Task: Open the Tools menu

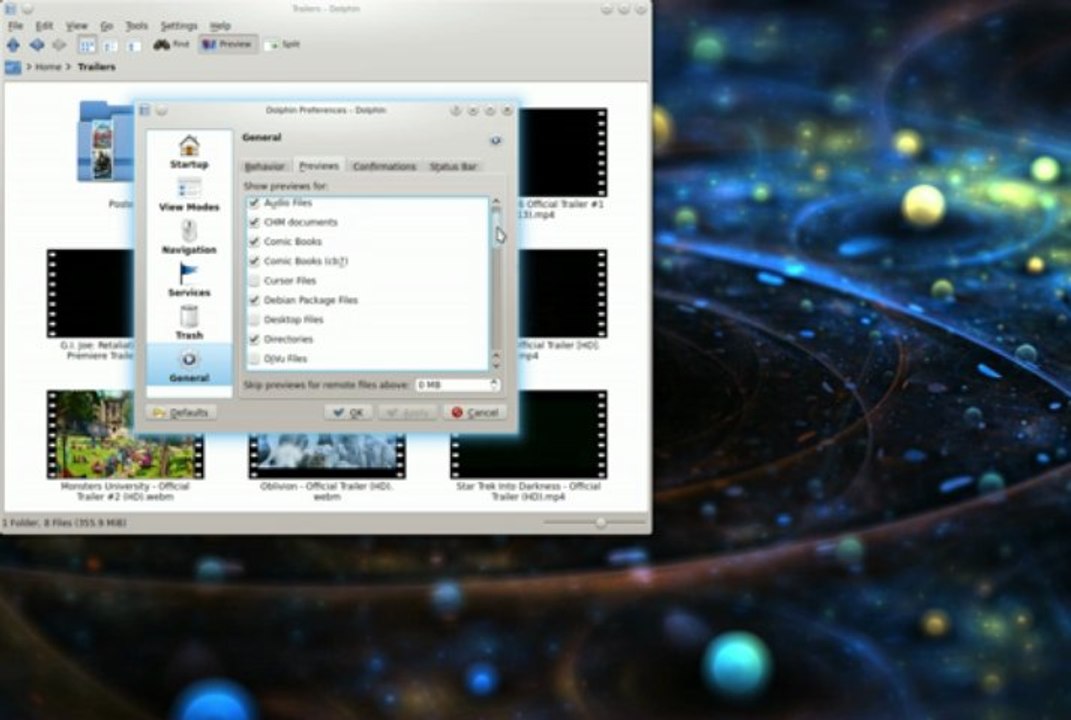Action: pos(137,26)
